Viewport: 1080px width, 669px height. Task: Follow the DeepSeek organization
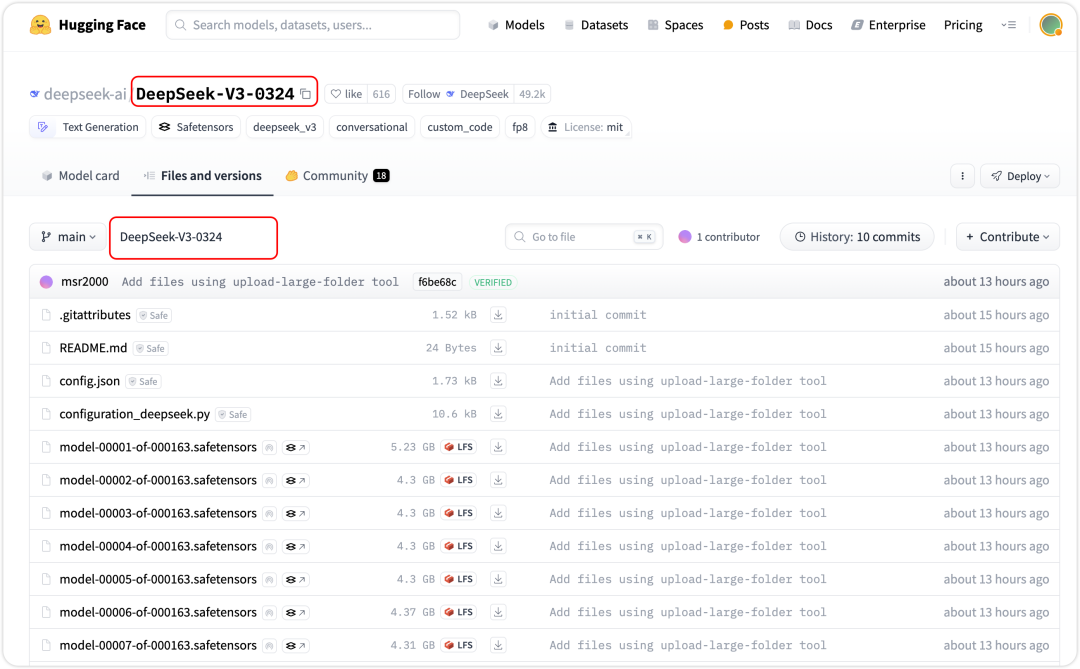[x=424, y=93]
